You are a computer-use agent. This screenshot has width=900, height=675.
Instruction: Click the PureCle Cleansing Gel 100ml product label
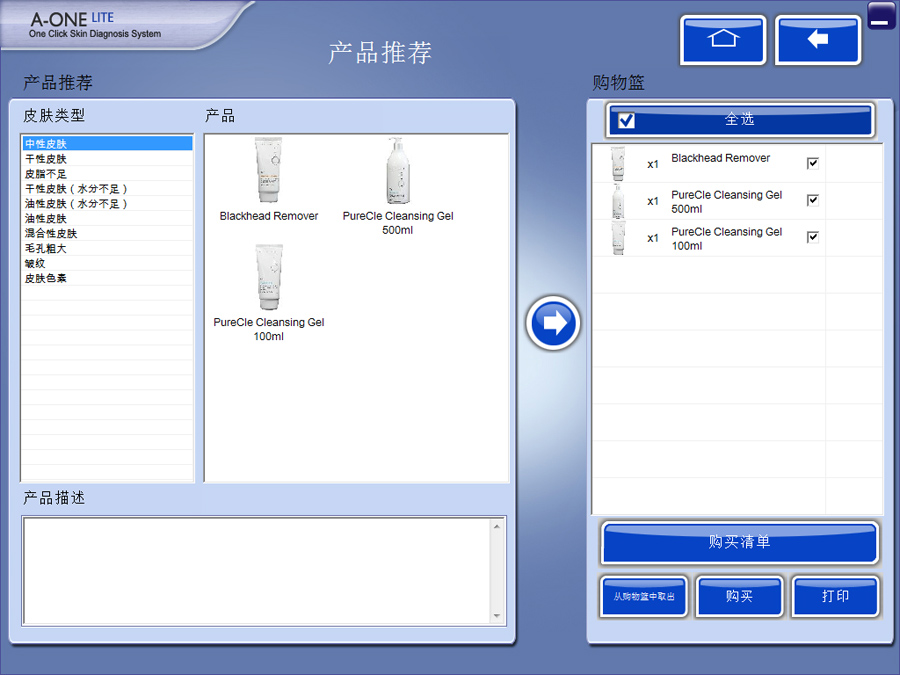point(269,329)
